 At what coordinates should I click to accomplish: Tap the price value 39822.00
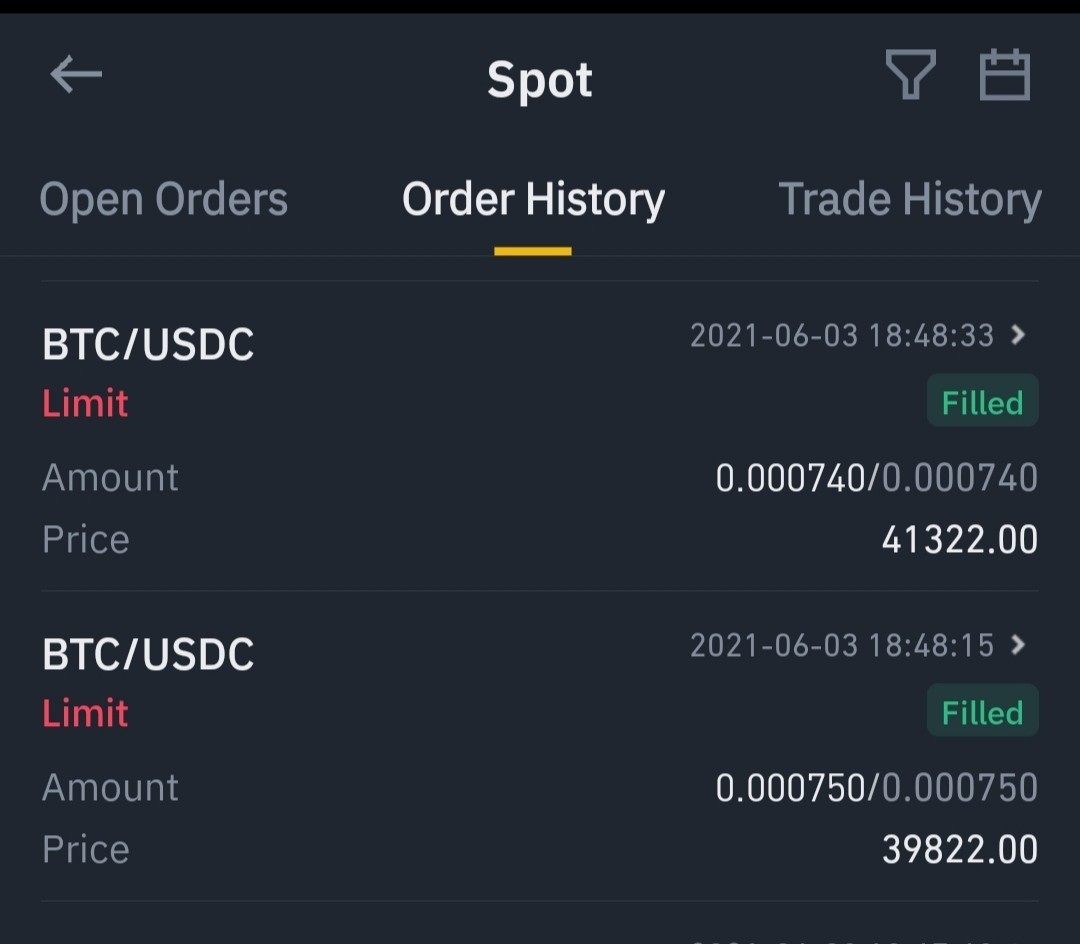coord(959,849)
